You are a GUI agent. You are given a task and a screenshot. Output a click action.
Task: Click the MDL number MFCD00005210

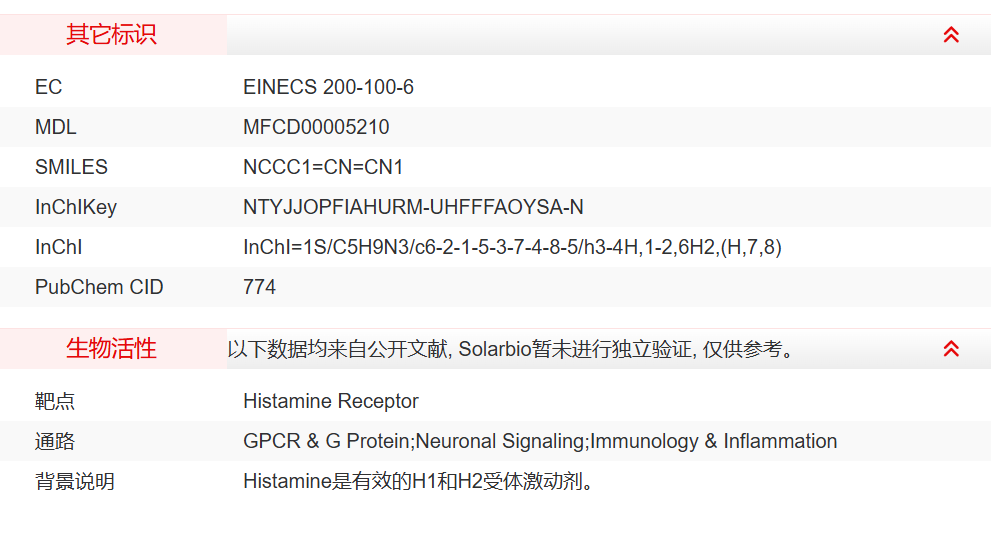[x=316, y=127]
